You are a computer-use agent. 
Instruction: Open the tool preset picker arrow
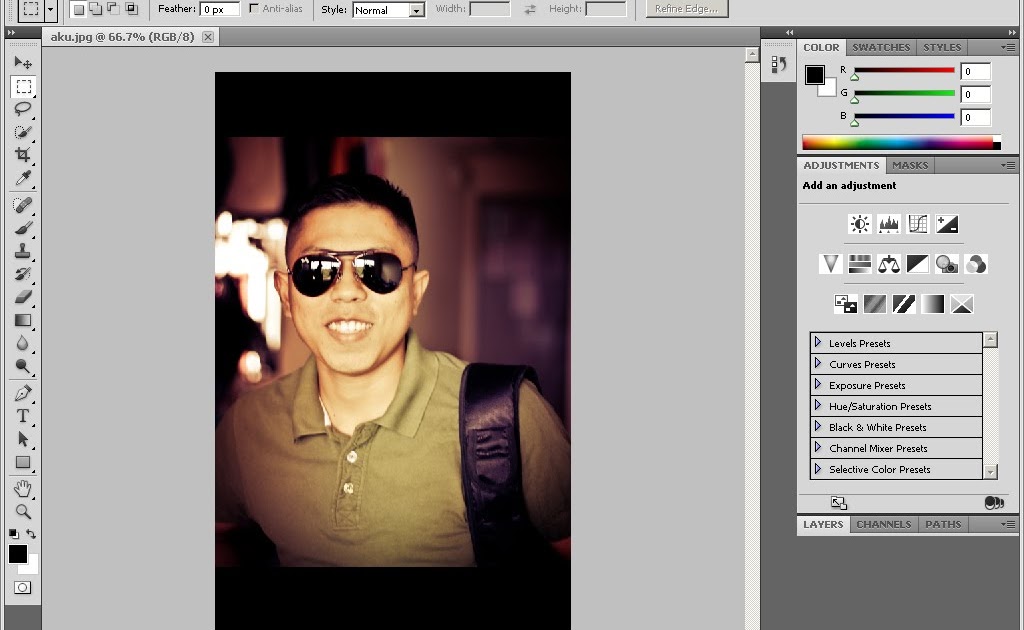click(50, 9)
